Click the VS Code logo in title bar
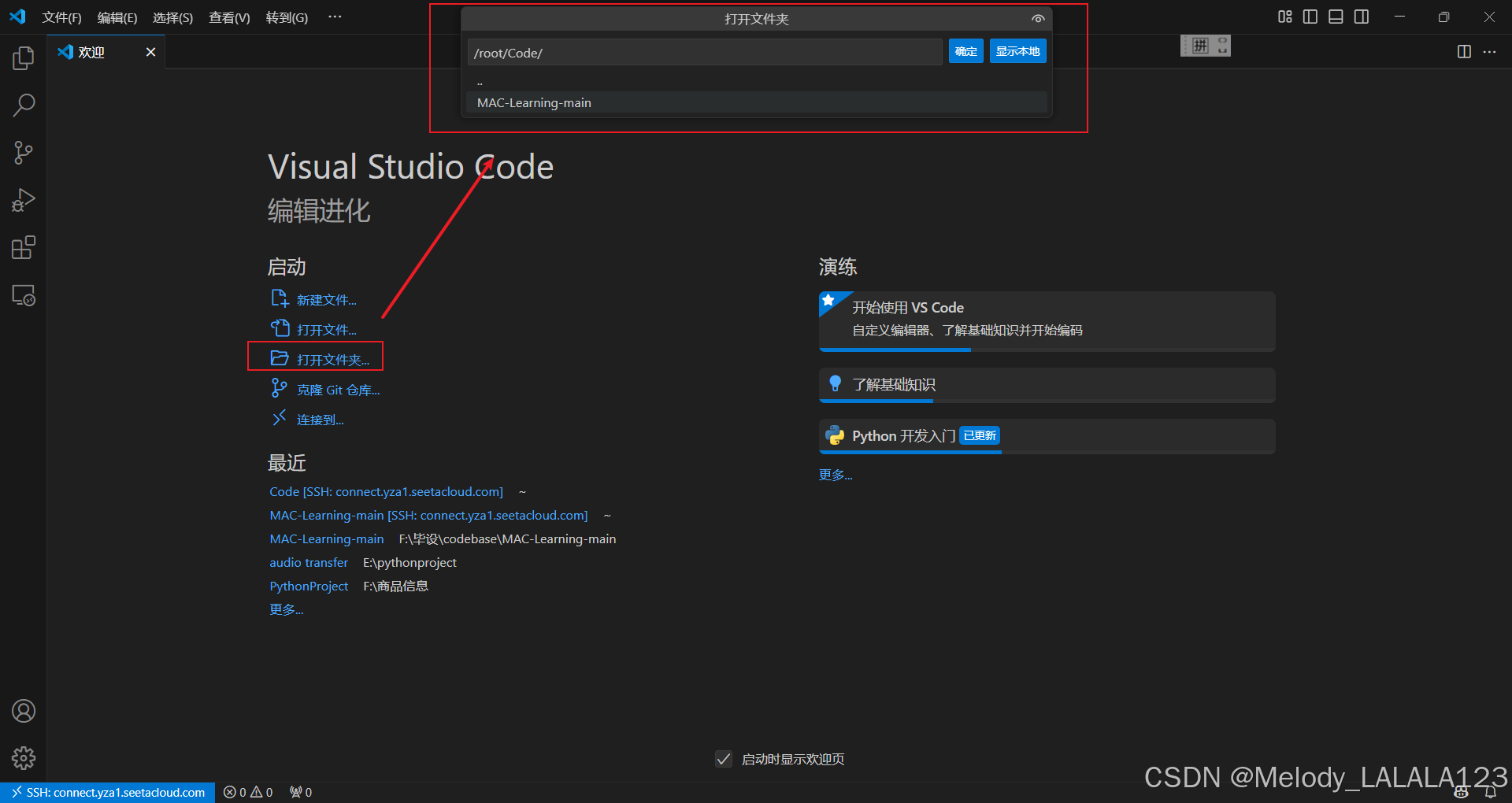 point(17,17)
